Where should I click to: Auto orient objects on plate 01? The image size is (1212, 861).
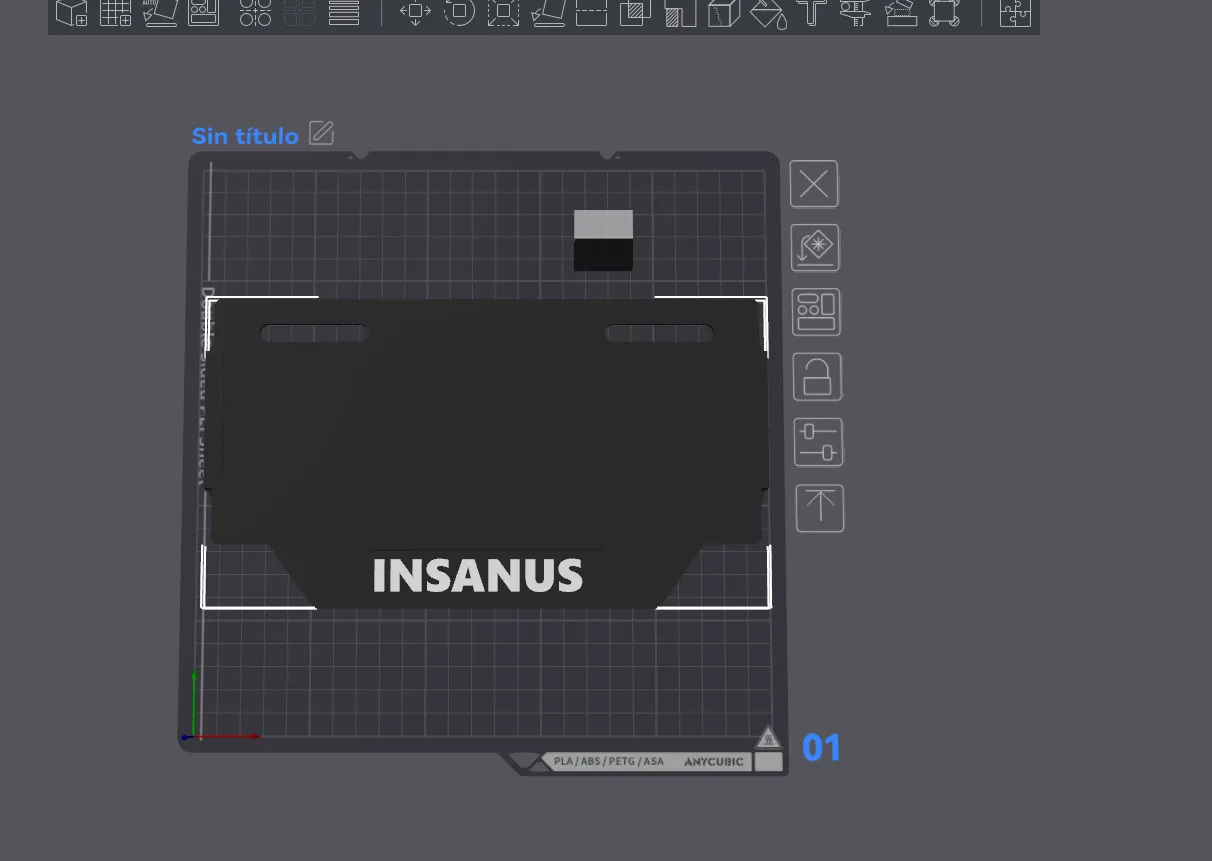tap(815, 248)
